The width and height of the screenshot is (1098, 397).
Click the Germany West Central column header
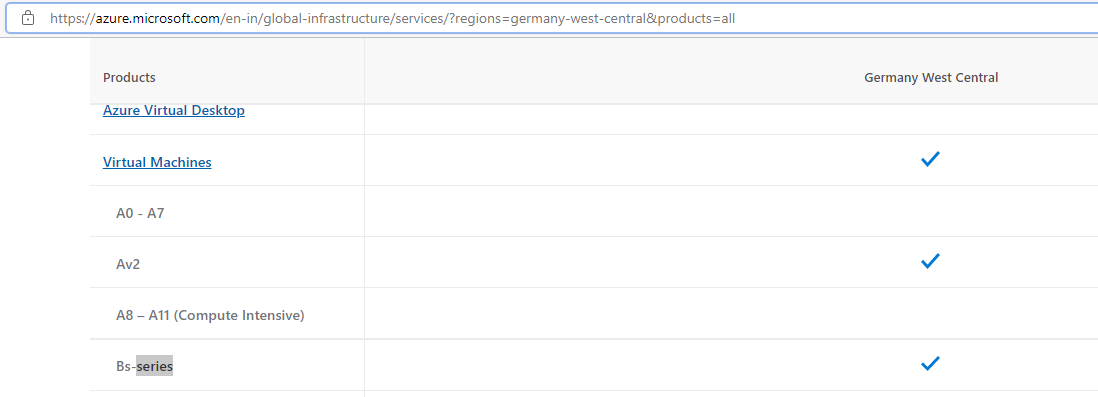tap(931, 77)
